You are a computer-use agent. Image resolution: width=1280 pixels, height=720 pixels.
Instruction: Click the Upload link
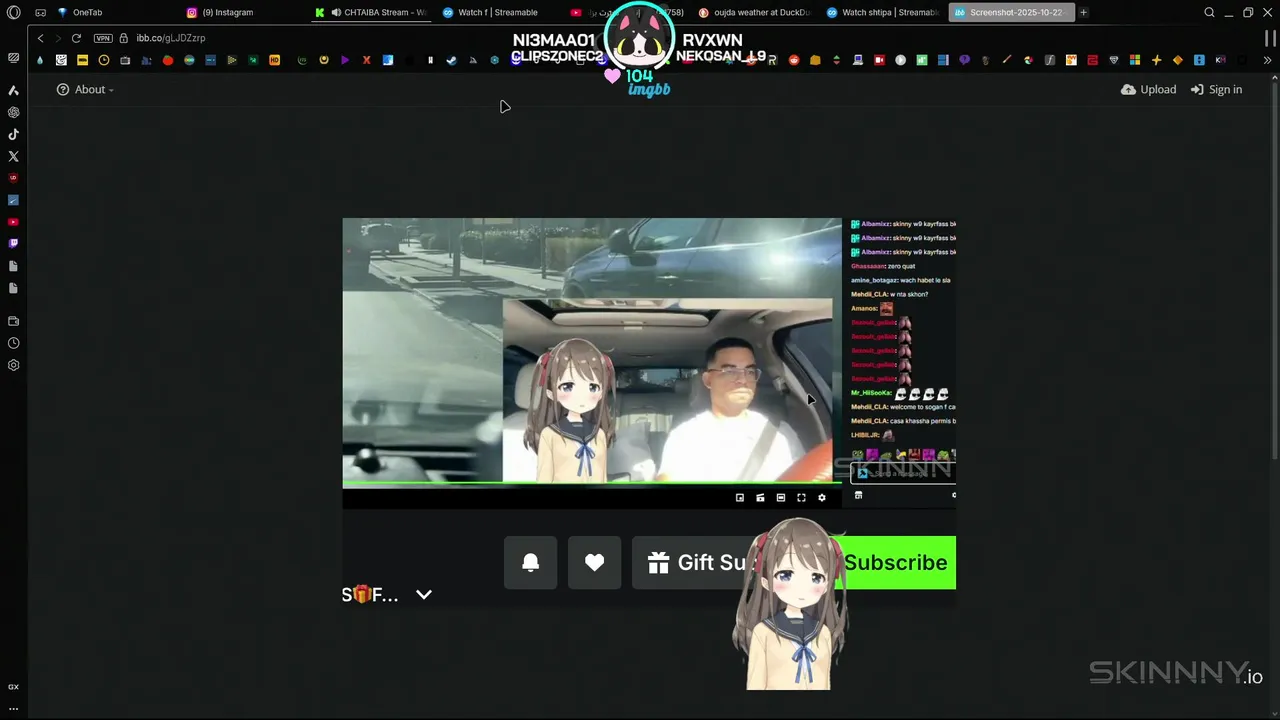[1149, 89]
